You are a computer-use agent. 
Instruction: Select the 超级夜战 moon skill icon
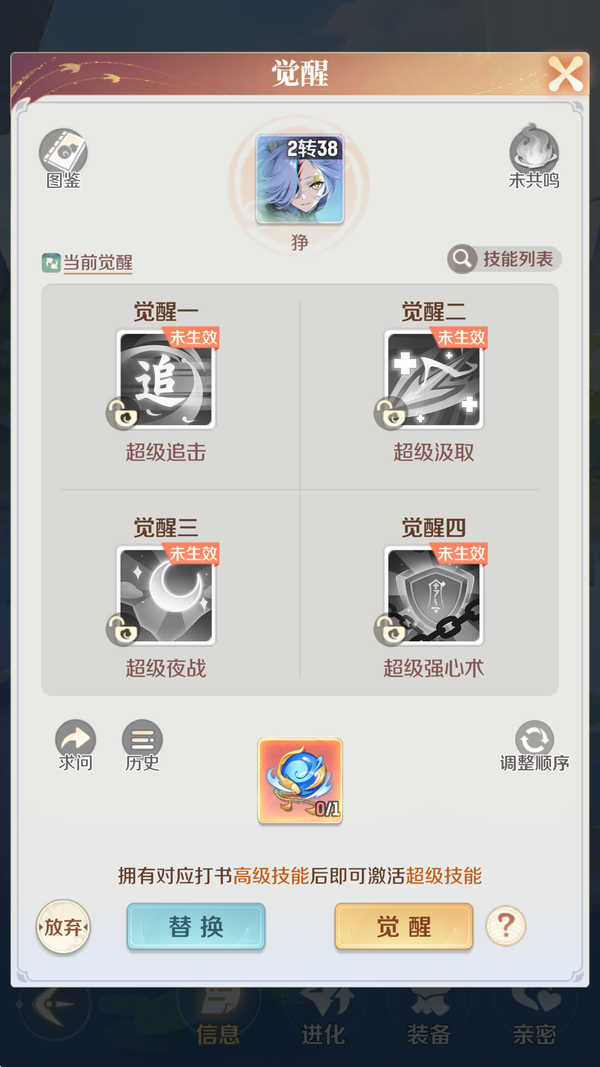[x=166, y=595]
